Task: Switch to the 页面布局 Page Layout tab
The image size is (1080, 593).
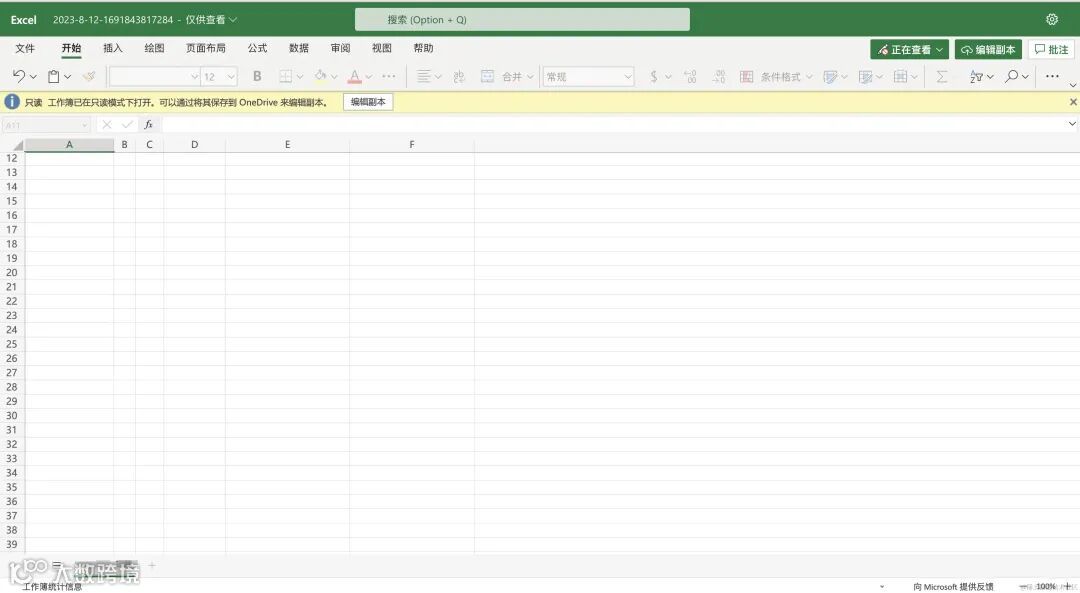Action: point(205,48)
